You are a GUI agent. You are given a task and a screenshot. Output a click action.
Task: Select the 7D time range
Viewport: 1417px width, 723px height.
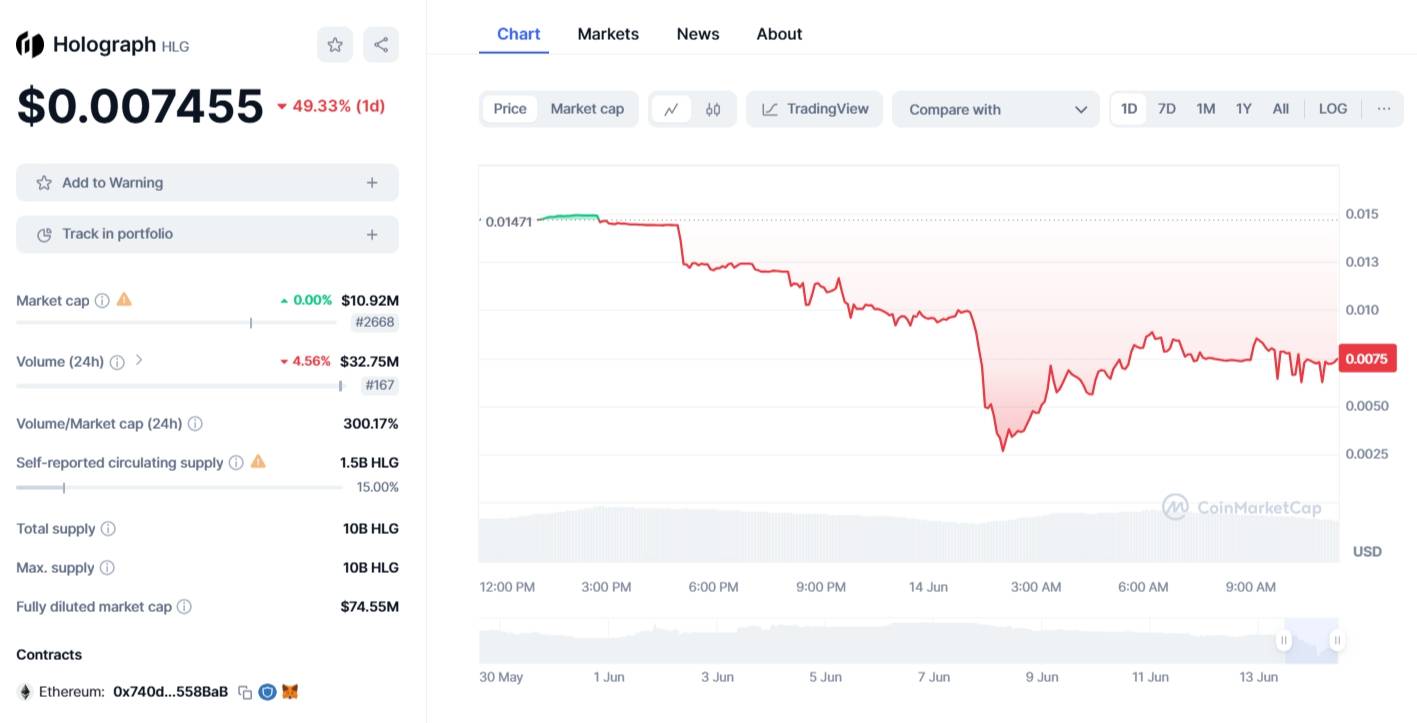(1167, 109)
